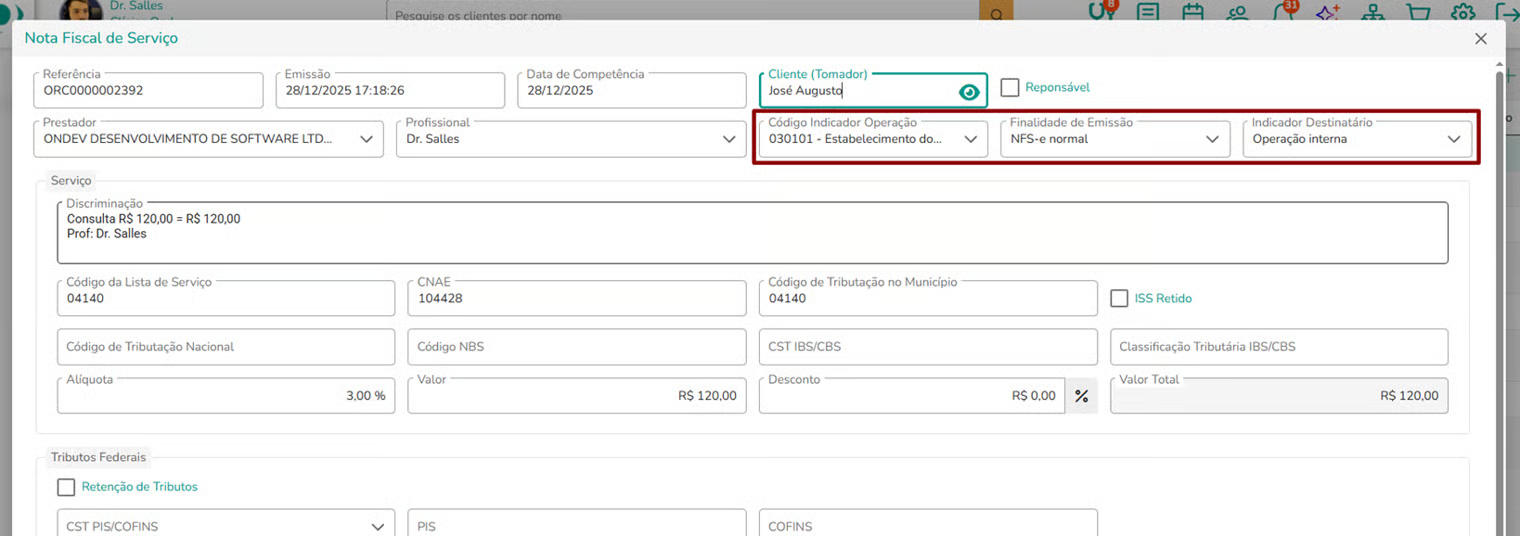Viewport: 1520px width, 536px height.
Task: Open the shopping cart icon
Action: coord(1418,13)
